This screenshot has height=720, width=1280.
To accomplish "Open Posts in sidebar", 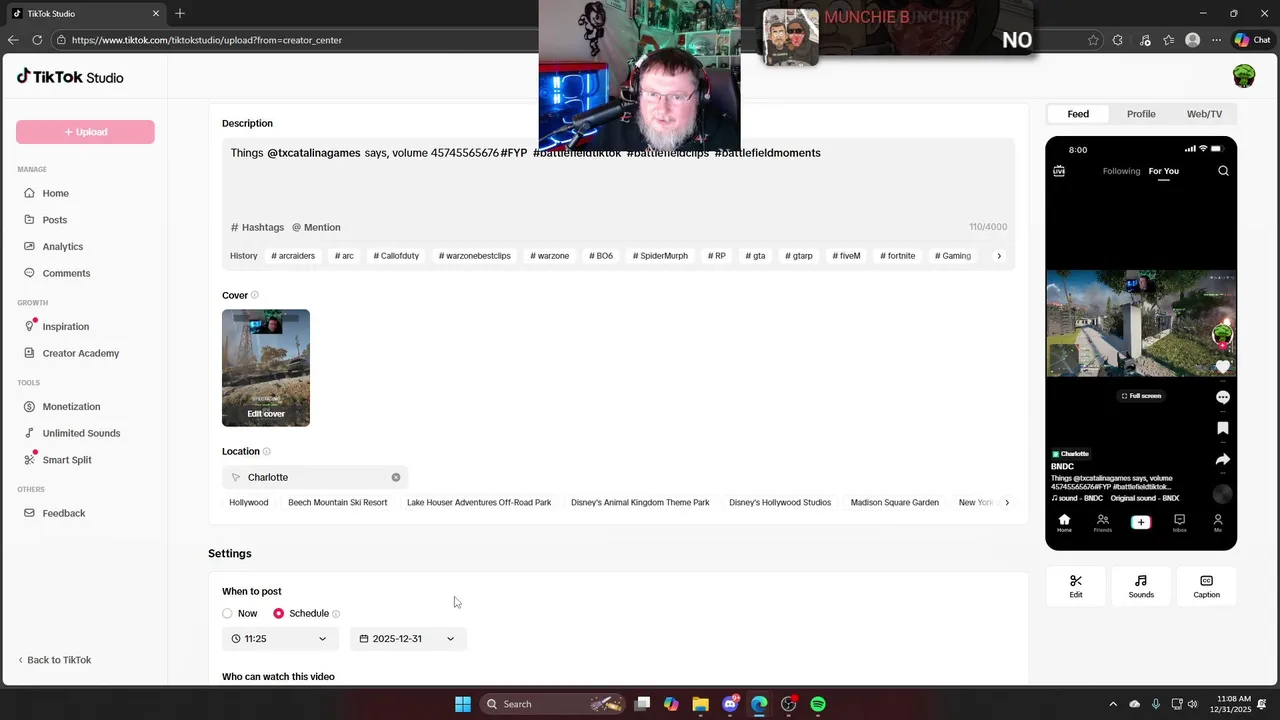I will tap(54, 220).
